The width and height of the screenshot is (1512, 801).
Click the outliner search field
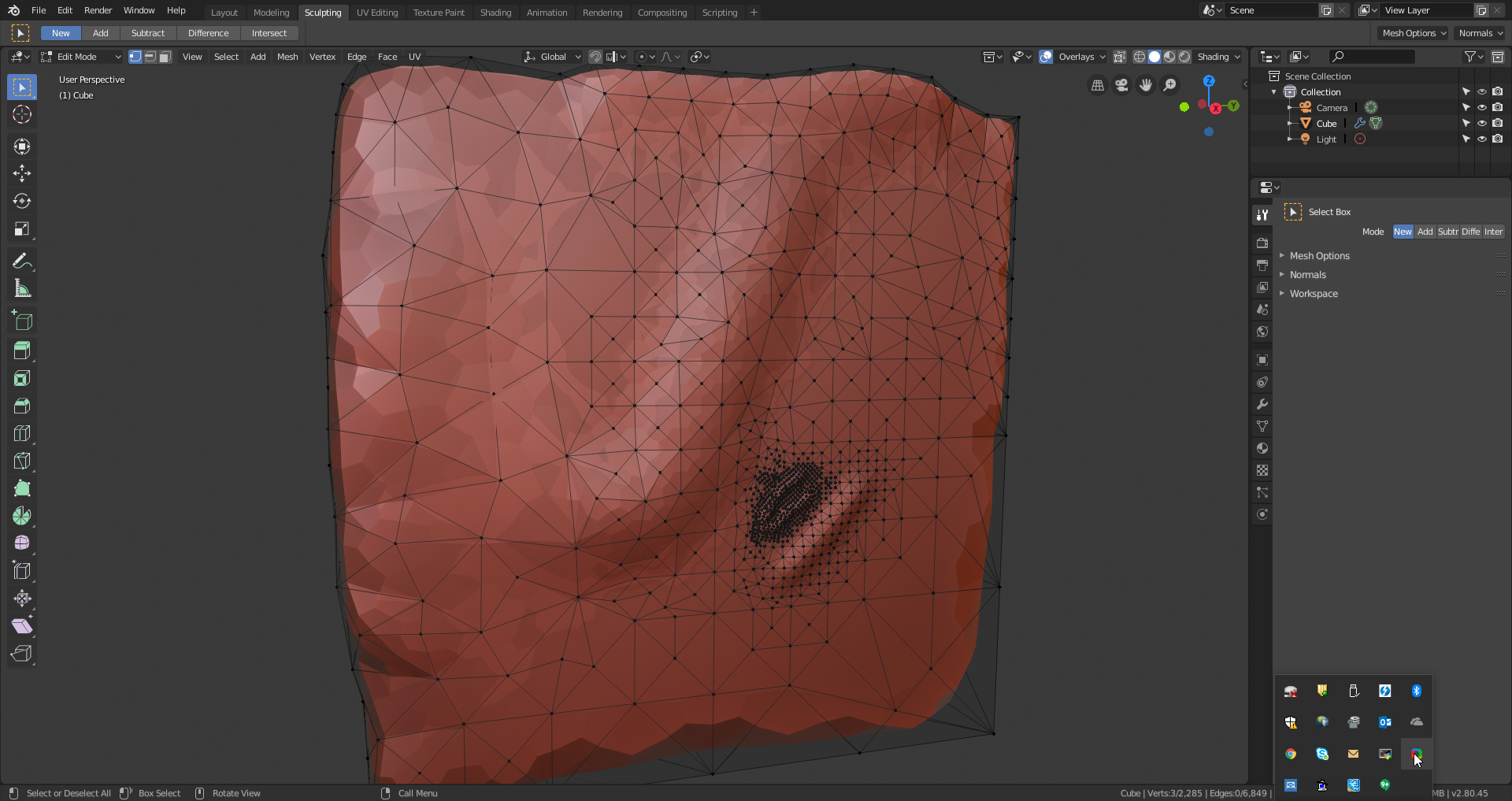click(1371, 57)
